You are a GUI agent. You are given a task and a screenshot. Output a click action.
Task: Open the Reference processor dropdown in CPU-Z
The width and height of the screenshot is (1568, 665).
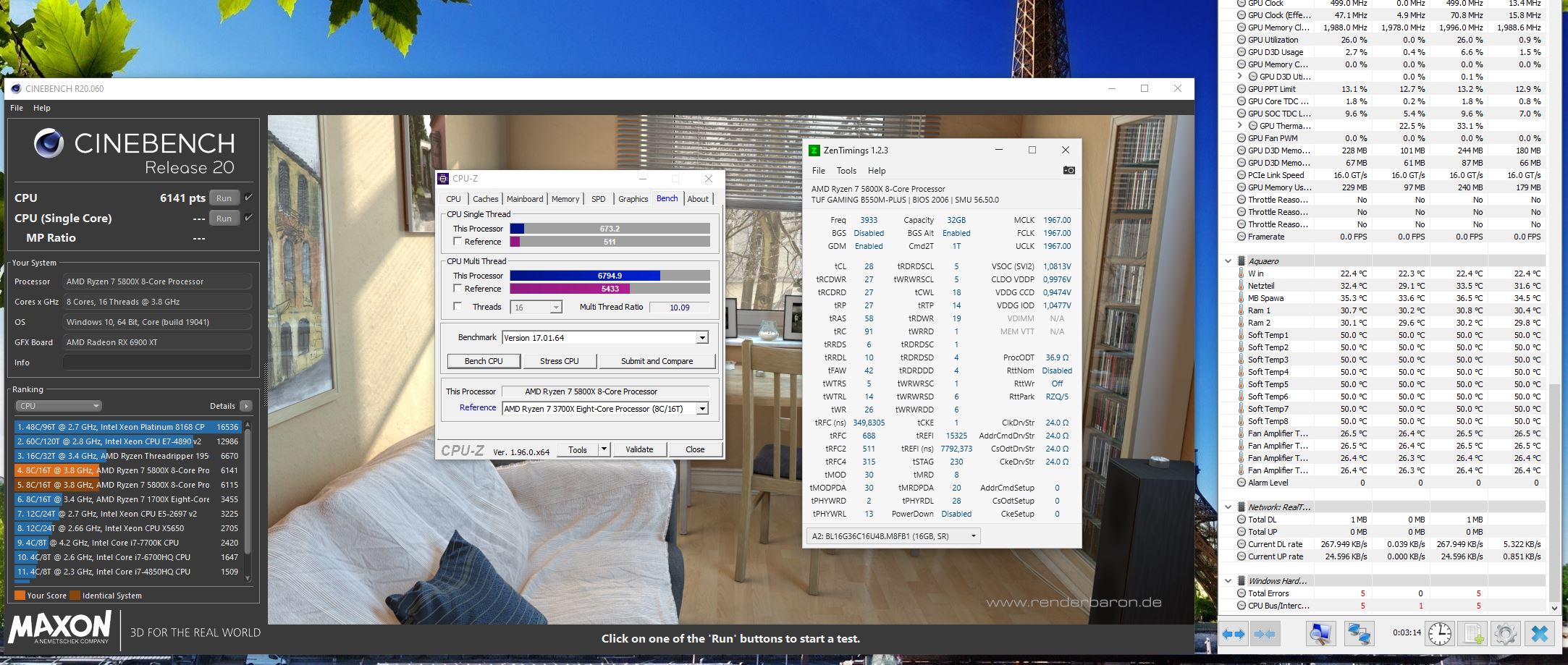701,409
